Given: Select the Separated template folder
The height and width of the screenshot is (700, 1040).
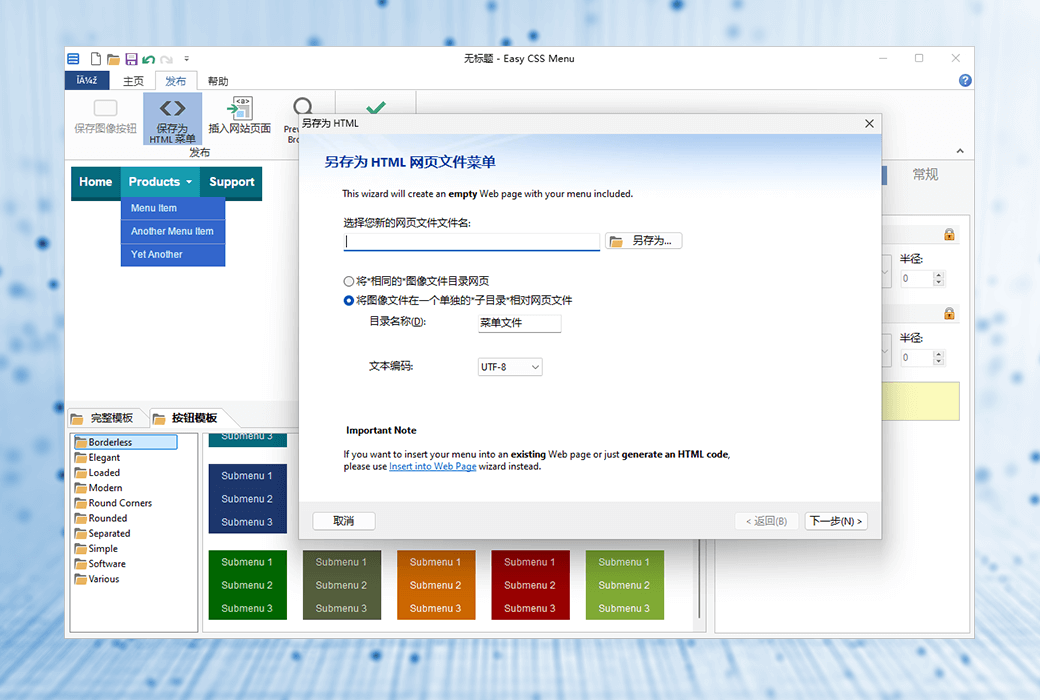Looking at the screenshot, I should coord(102,534).
